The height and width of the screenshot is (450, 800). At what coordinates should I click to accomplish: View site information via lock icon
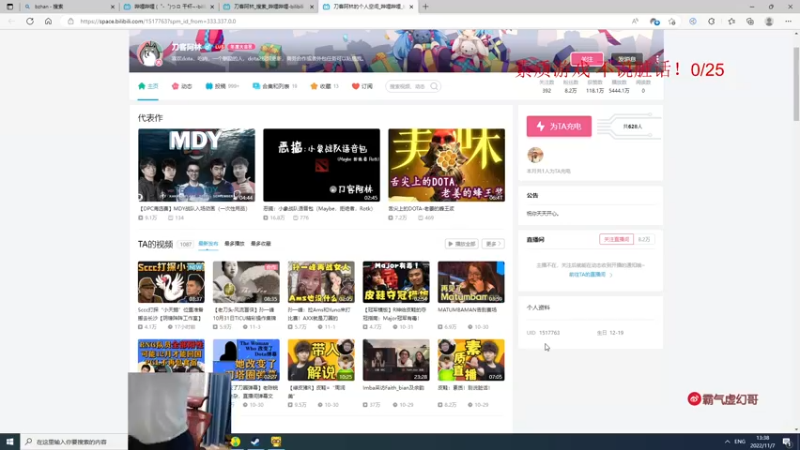[x=71, y=21]
